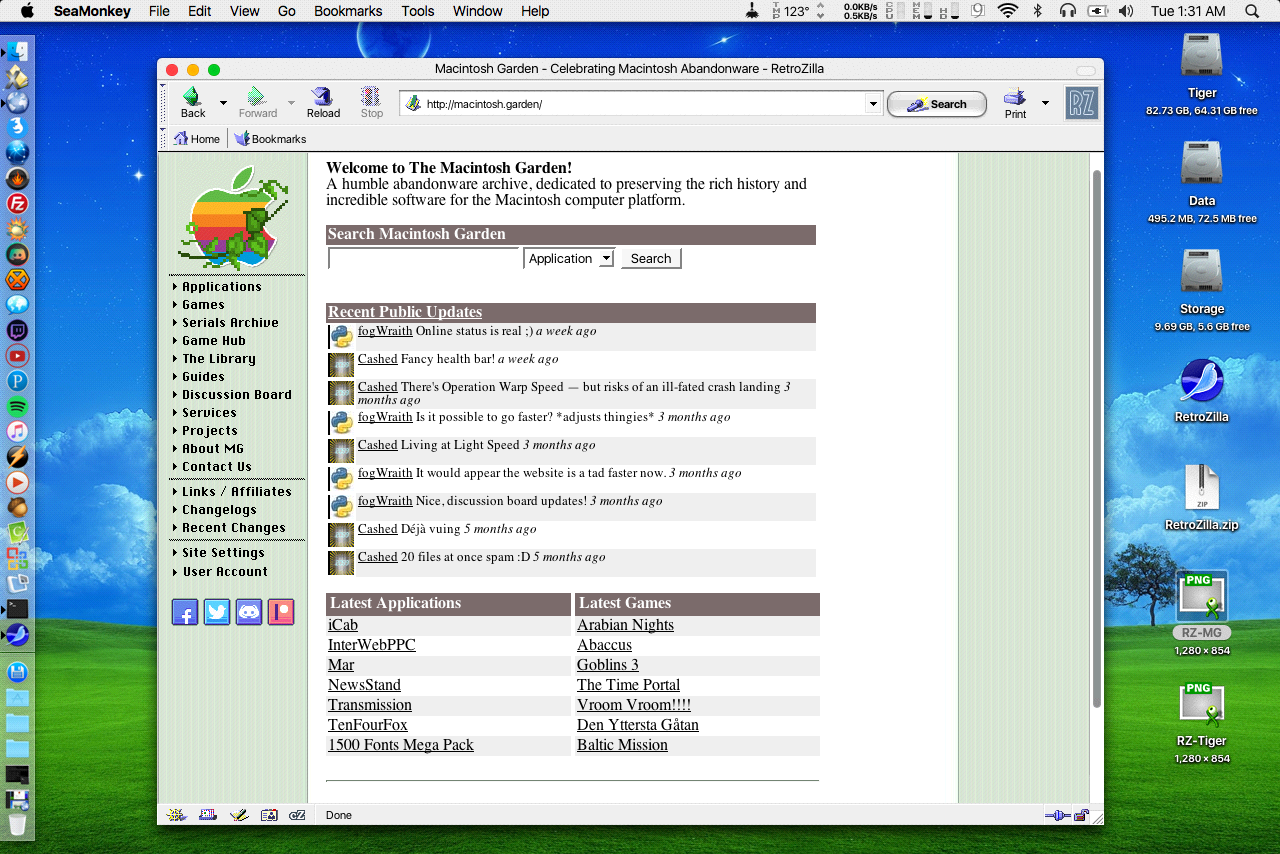Click the Finder icon in the Dock
The height and width of the screenshot is (854, 1280).
click(17, 51)
